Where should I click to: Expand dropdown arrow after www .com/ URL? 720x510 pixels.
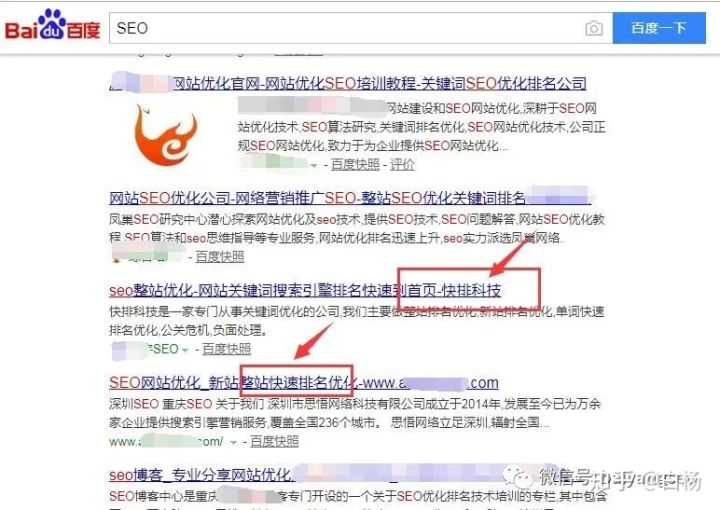(234, 442)
